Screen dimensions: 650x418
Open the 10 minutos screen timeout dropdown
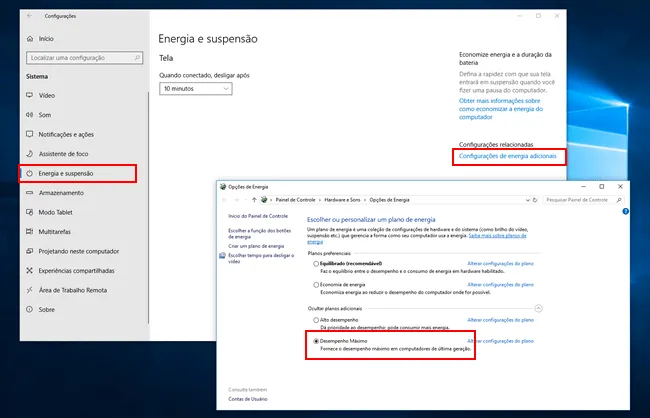coord(195,89)
